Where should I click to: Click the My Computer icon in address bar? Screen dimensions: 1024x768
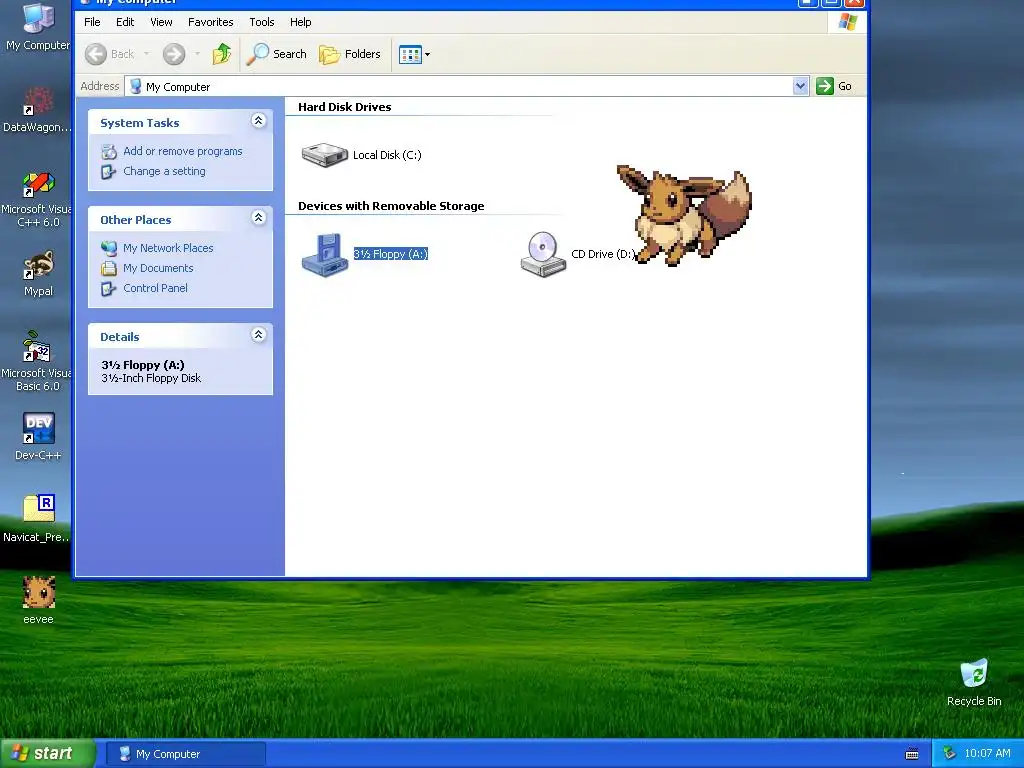tap(135, 86)
